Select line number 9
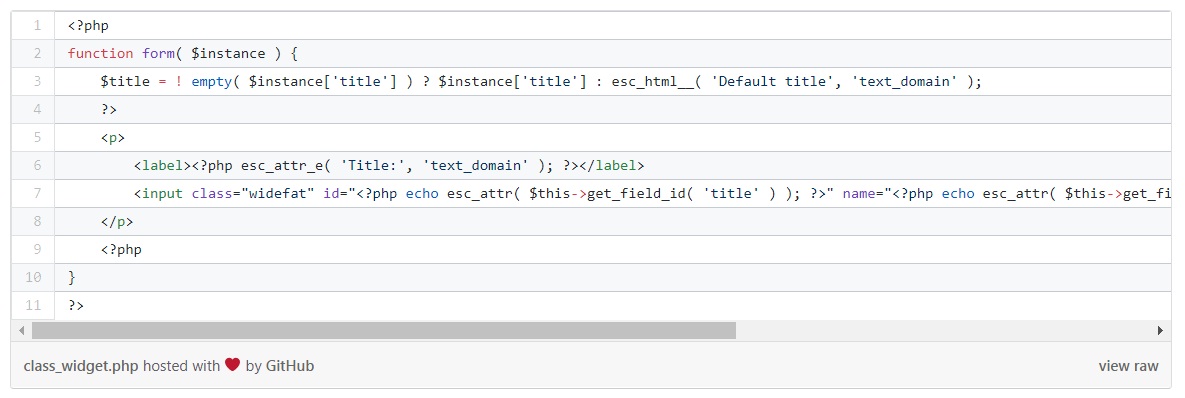1185x398 pixels. (34, 249)
